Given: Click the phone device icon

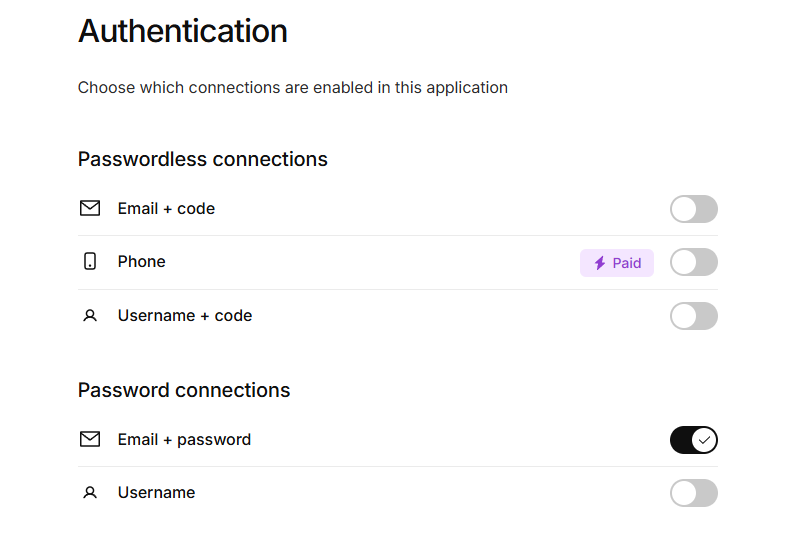Looking at the screenshot, I should pyautogui.click(x=90, y=262).
